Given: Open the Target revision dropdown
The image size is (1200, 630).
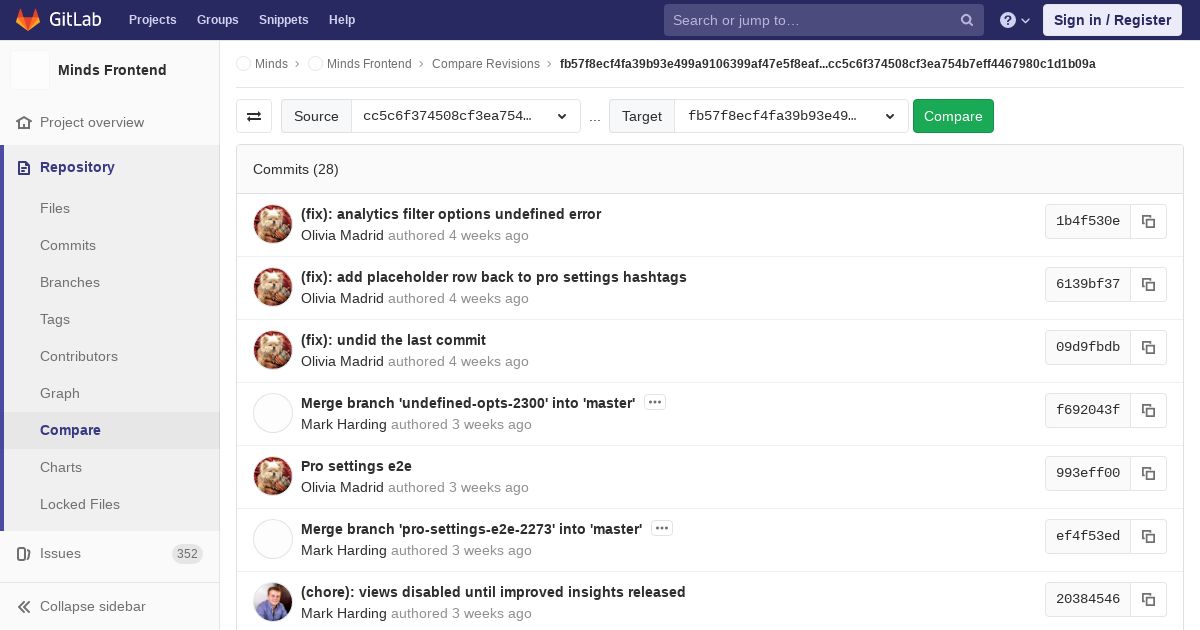Looking at the screenshot, I should pos(792,116).
